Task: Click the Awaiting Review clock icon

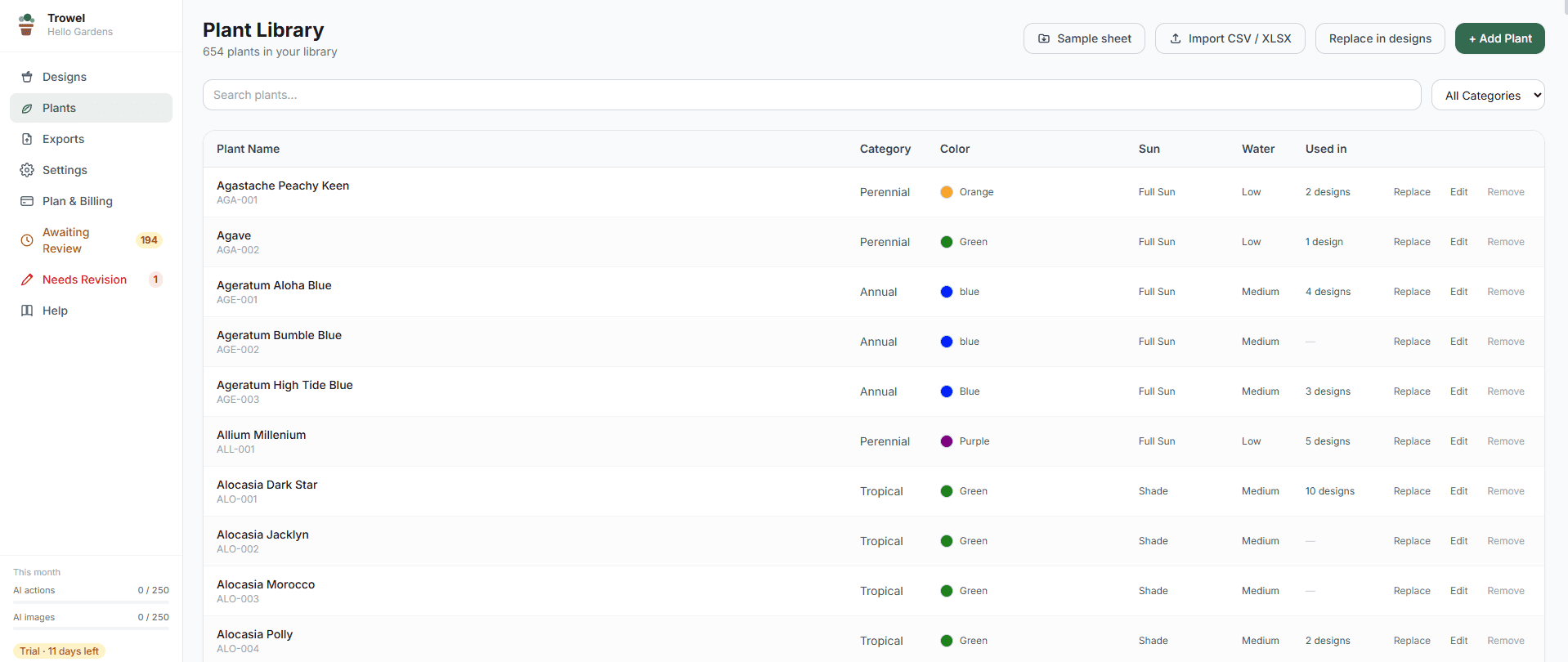Action: click(x=27, y=240)
